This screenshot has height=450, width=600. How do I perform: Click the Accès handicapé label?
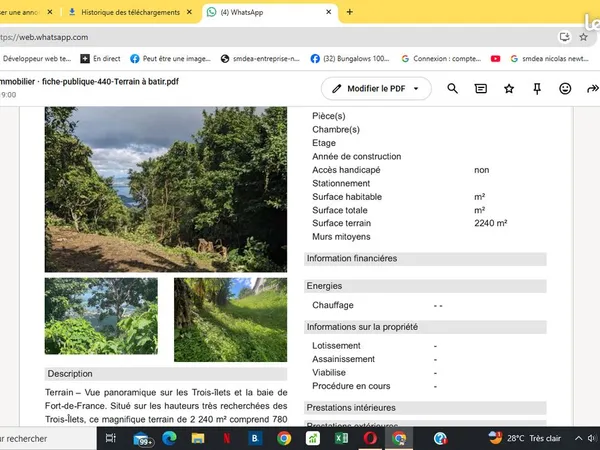click(x=346, y=170)
